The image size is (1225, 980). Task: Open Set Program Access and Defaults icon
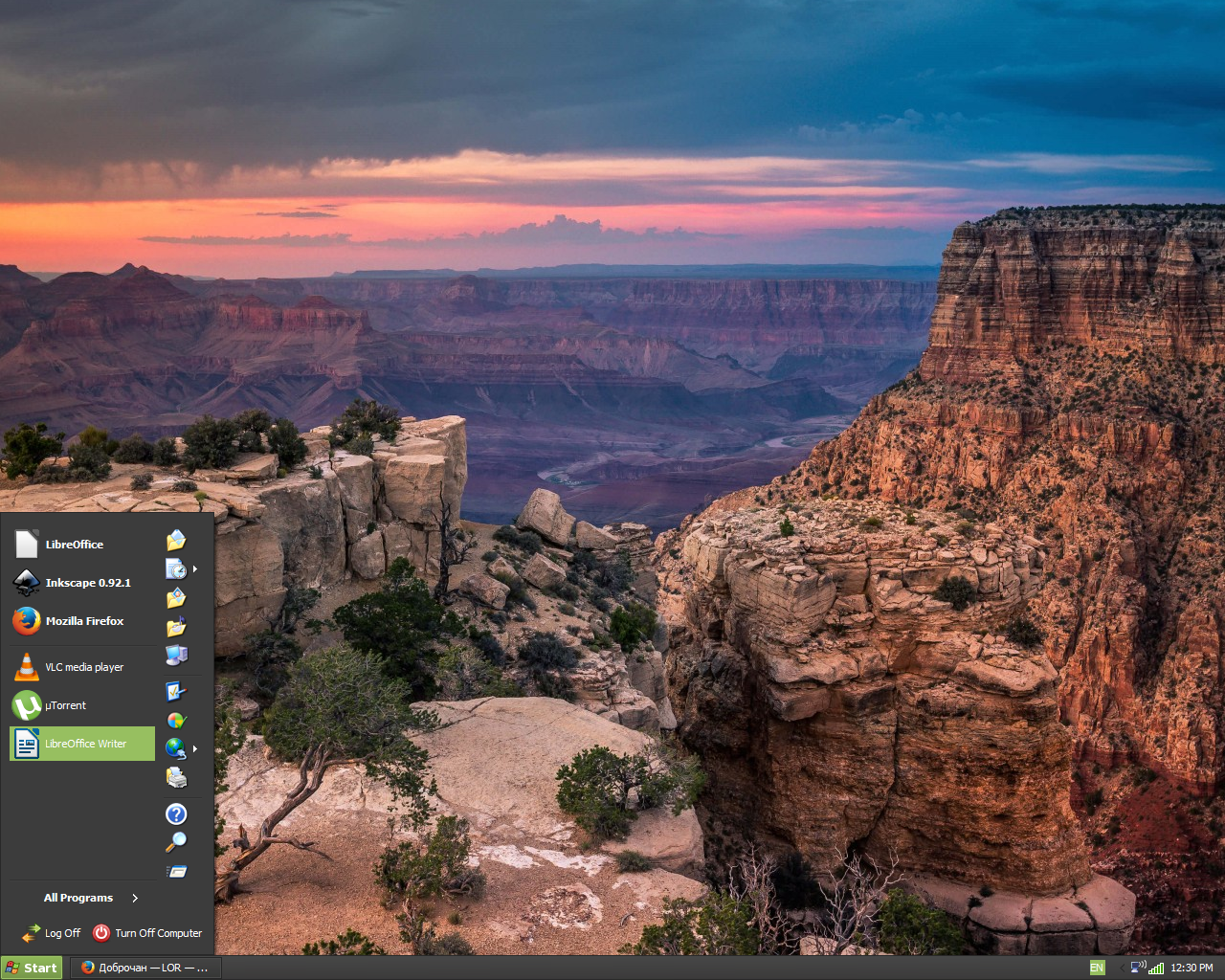point(176,720)
